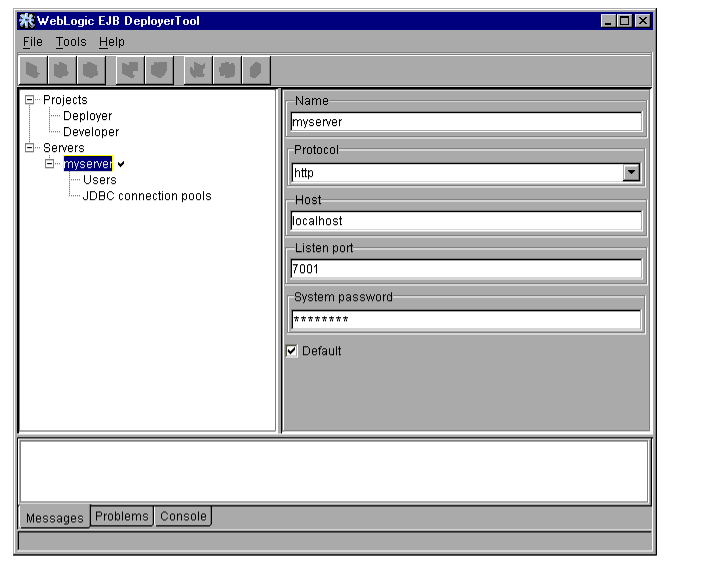Close the DeployerTool window
The height and width of the screenshot is (580, 713).
pos(643,21)
